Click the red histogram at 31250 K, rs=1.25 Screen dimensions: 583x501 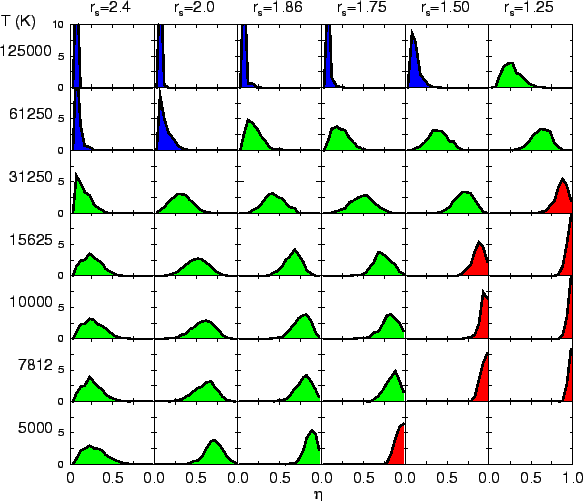[562, 199]
